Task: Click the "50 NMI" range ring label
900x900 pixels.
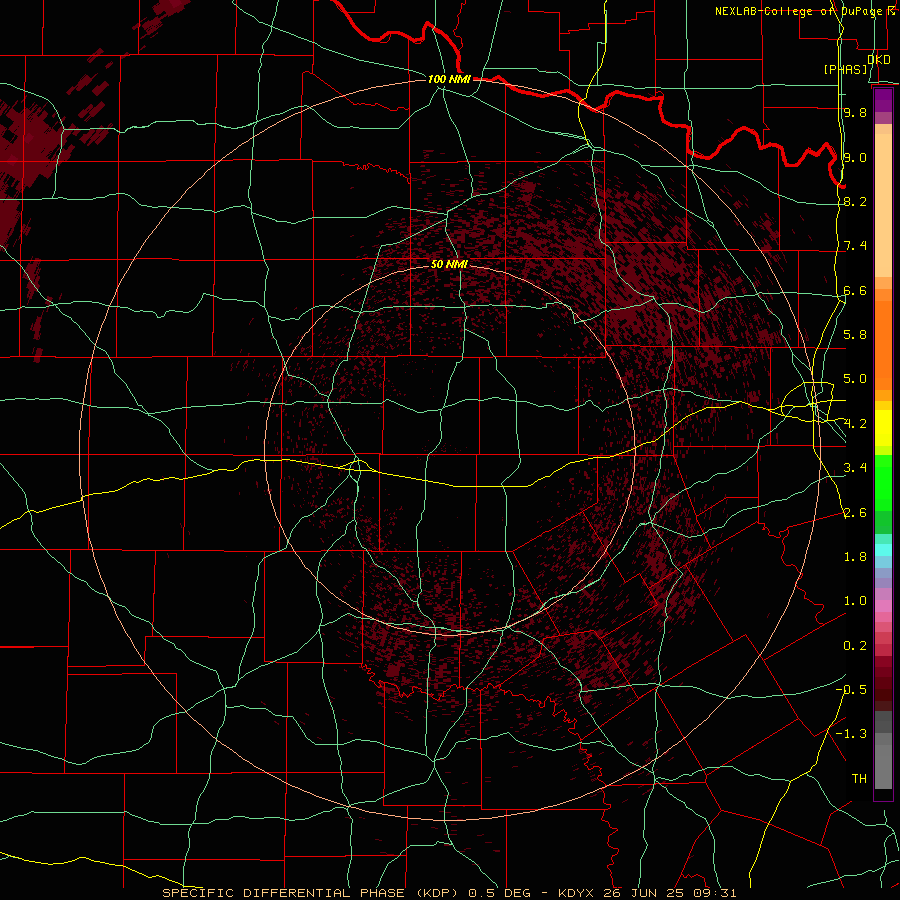Action: point(449,264)
